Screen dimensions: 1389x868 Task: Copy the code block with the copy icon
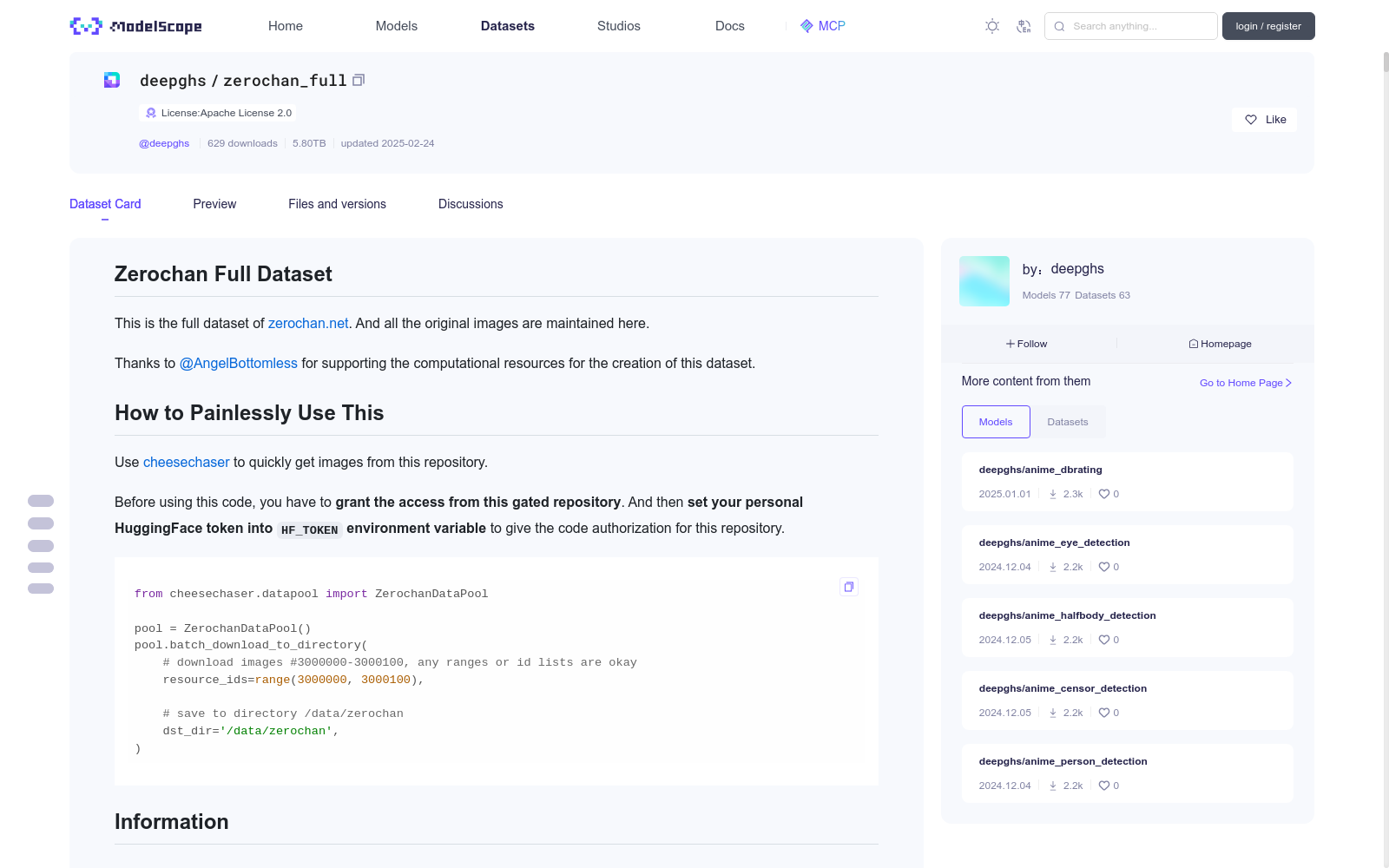click(849, 587)
